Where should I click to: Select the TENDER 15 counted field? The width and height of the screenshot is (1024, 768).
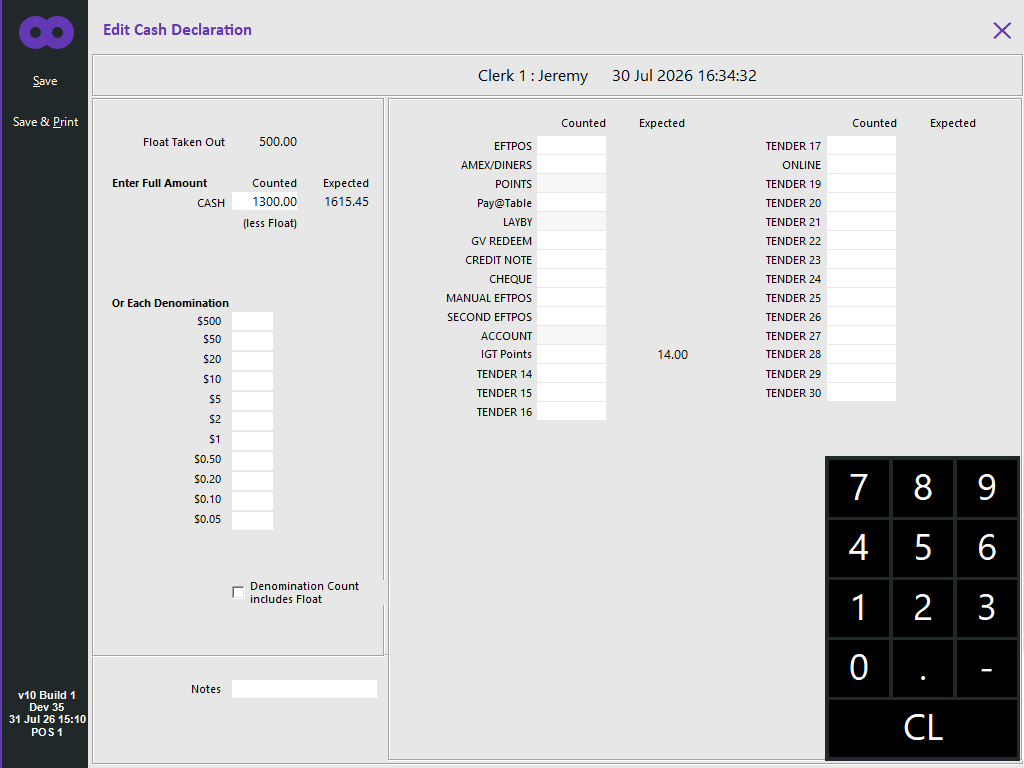click(571, 392)
